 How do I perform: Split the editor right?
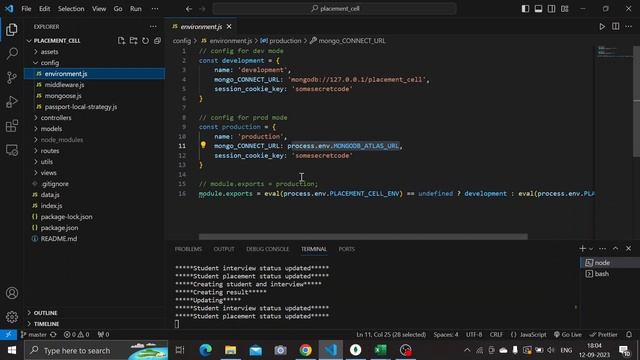pyautogui.click(x=616, y=27)
